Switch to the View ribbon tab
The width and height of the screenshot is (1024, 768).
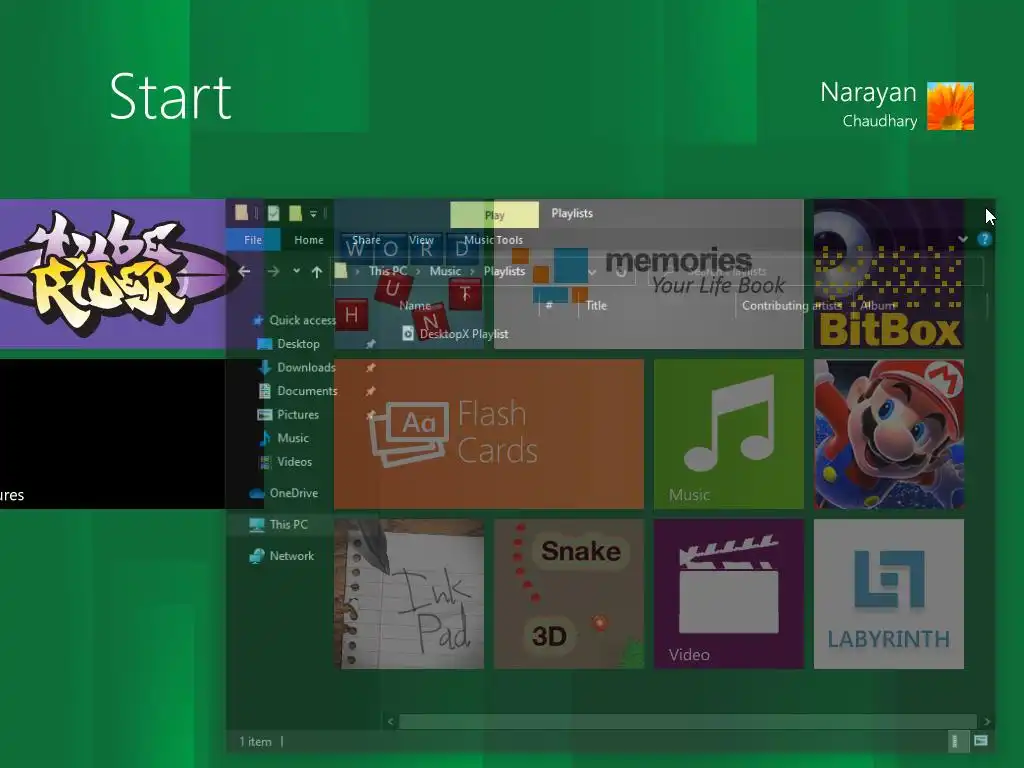(x=421, y=240)
